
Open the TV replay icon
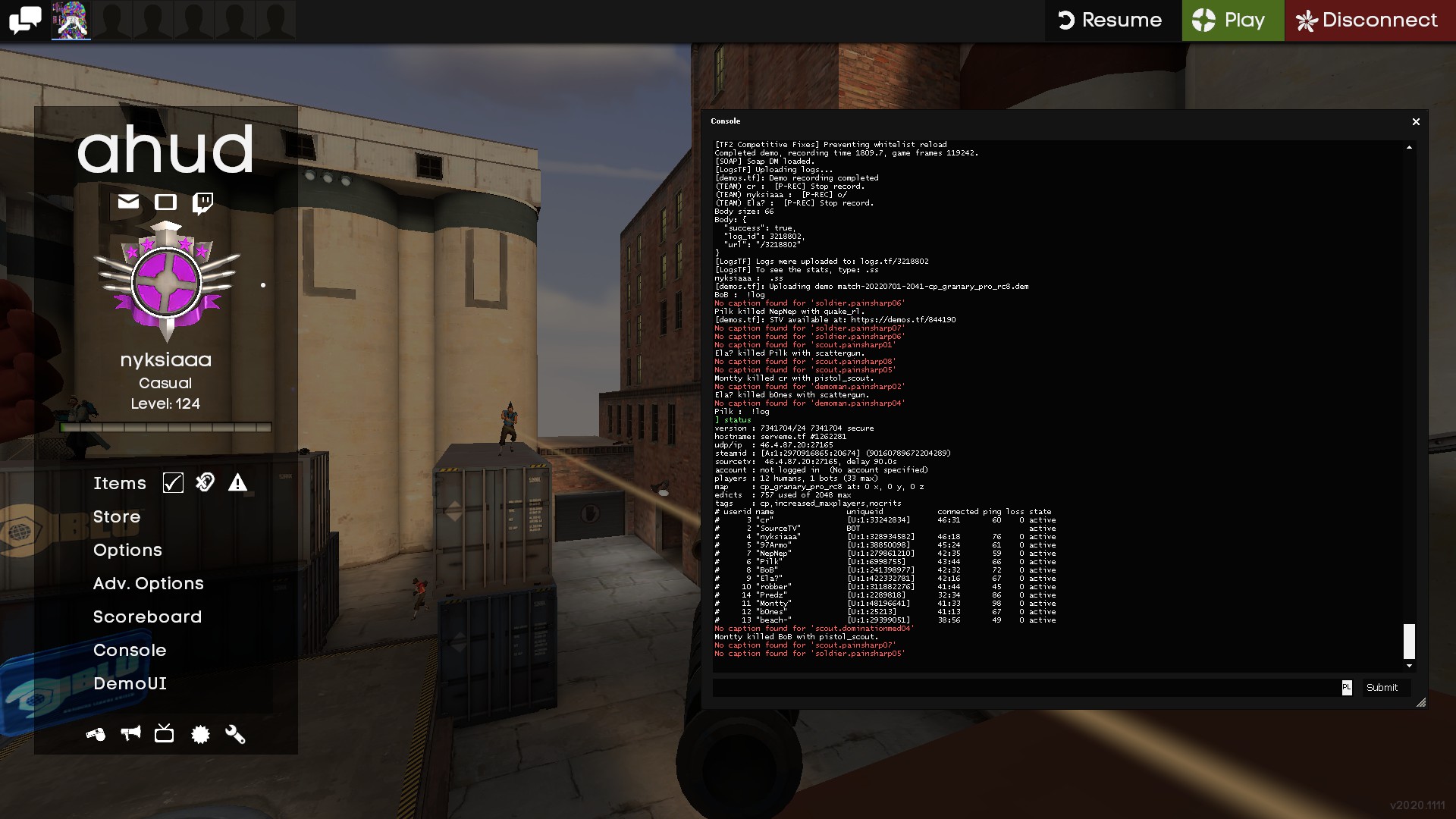[x=164, y=733]
